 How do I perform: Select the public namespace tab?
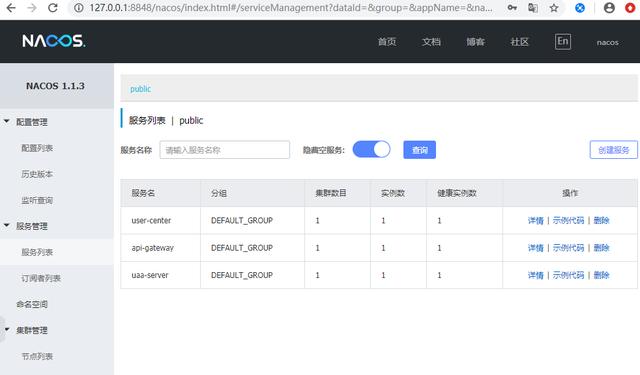pos(140,89)
